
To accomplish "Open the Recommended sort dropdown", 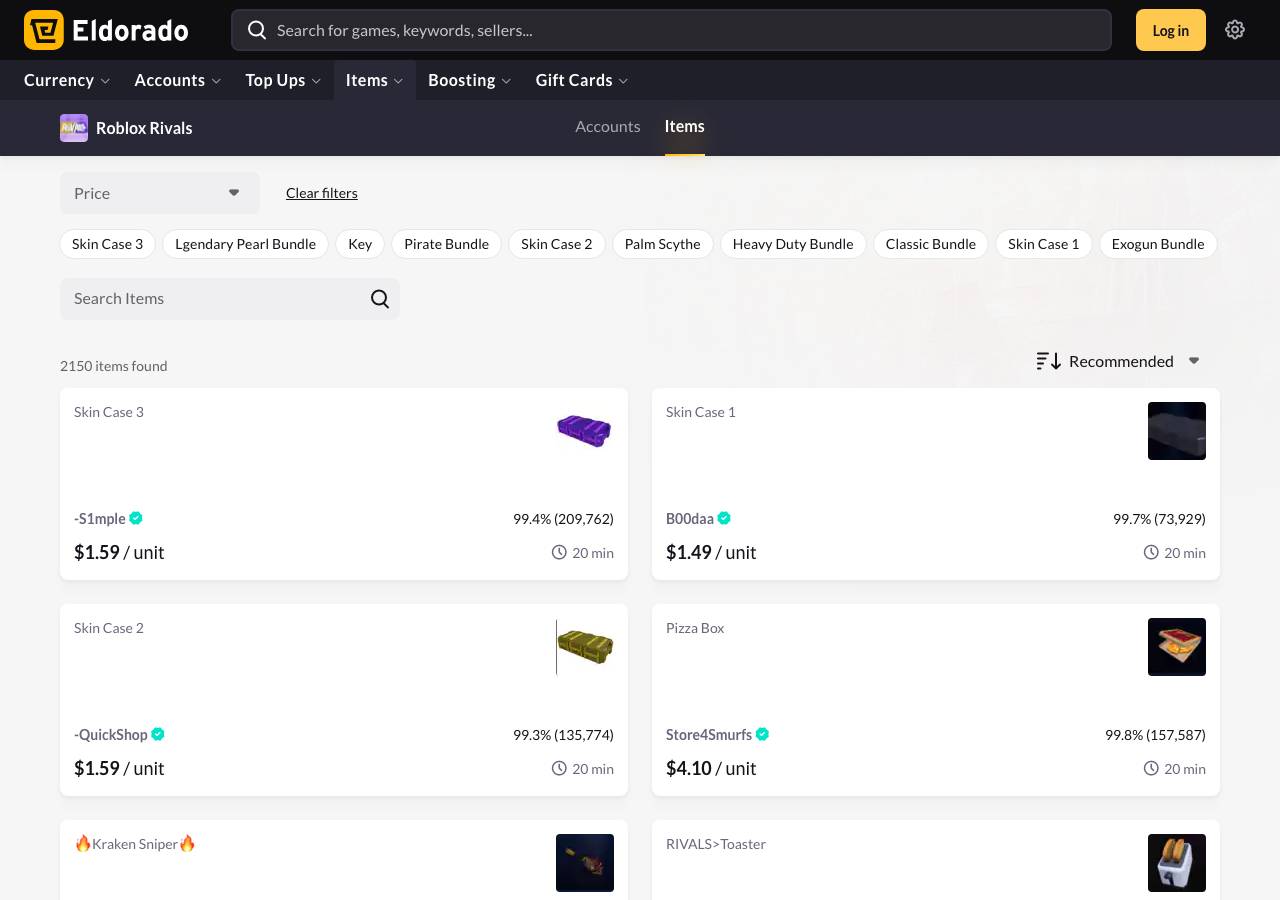I will (1118, 361).
